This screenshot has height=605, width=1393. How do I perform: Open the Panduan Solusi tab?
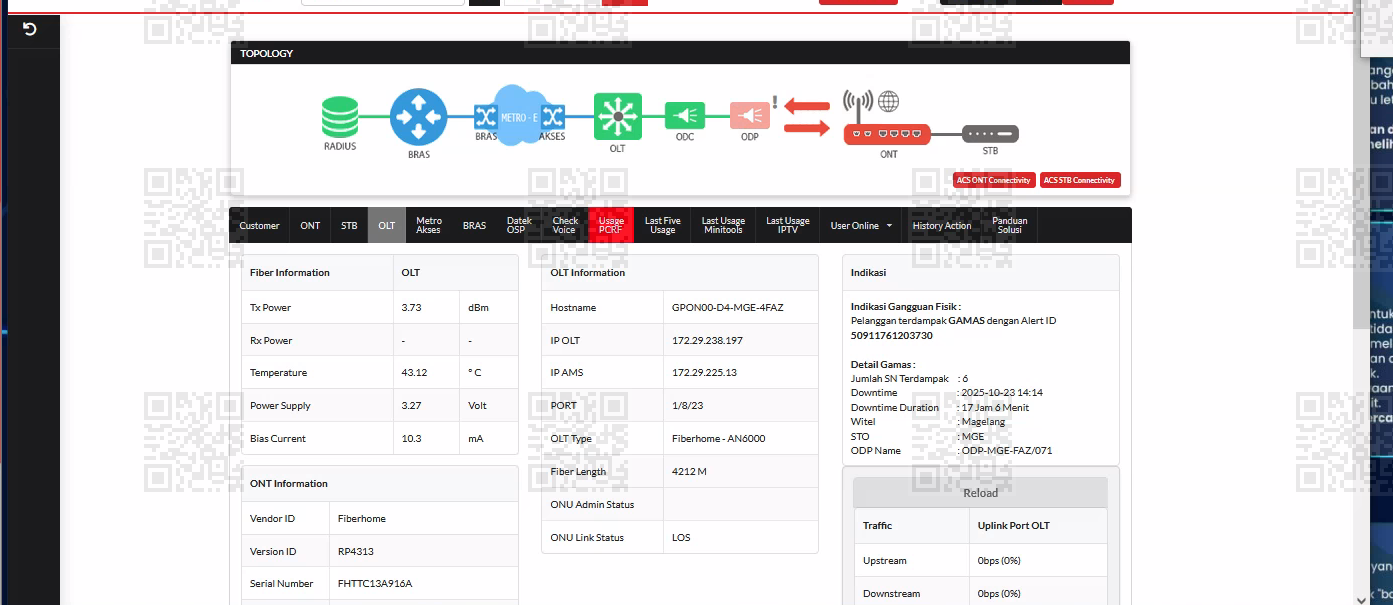(1009, 225)
